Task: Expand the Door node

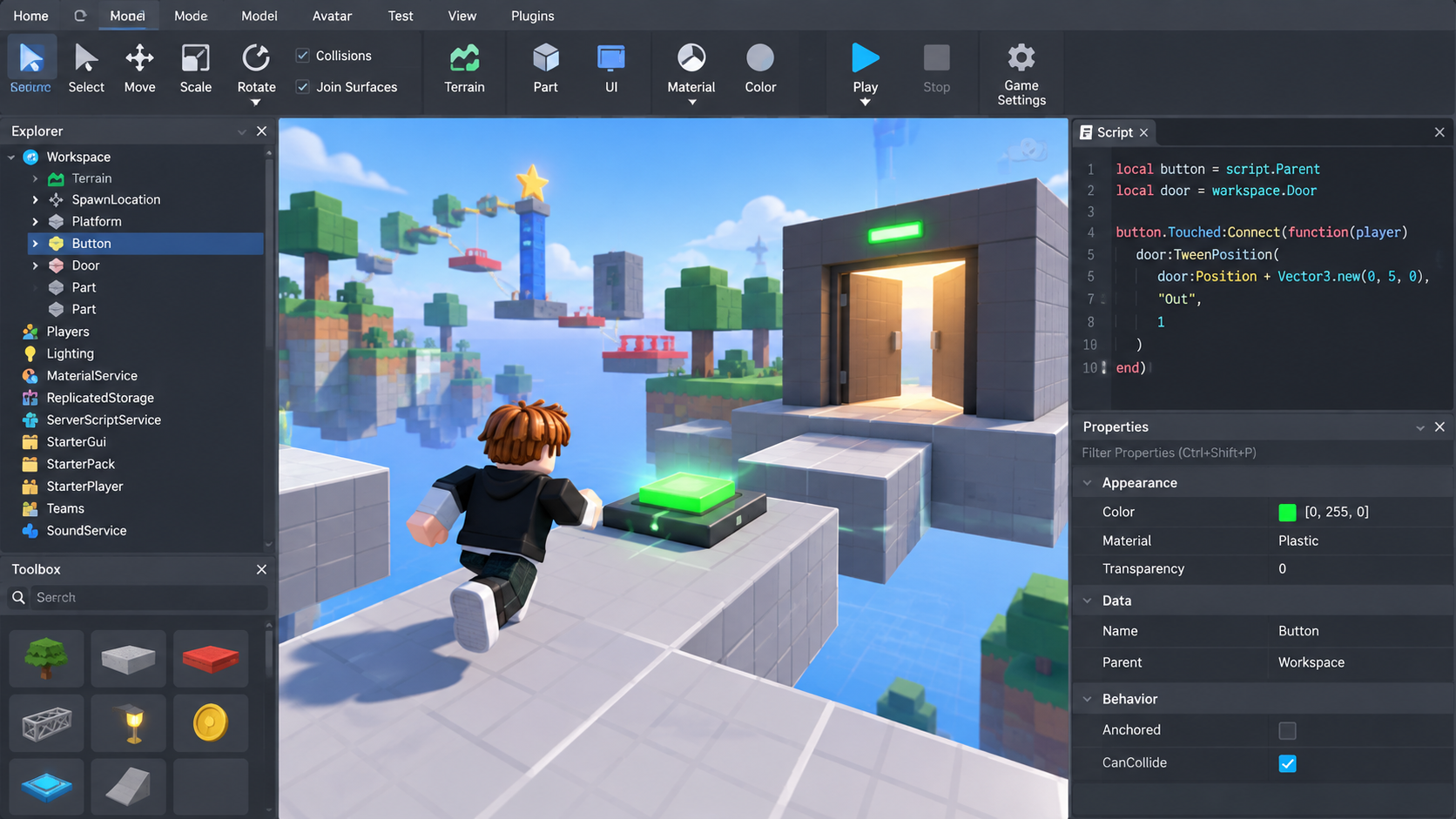Action: click(x=35, y=265)
